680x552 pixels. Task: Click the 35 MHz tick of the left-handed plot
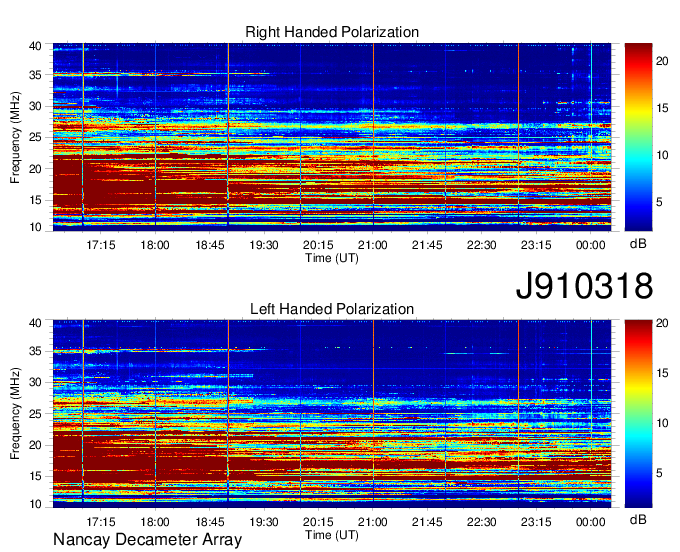(35, 351)
